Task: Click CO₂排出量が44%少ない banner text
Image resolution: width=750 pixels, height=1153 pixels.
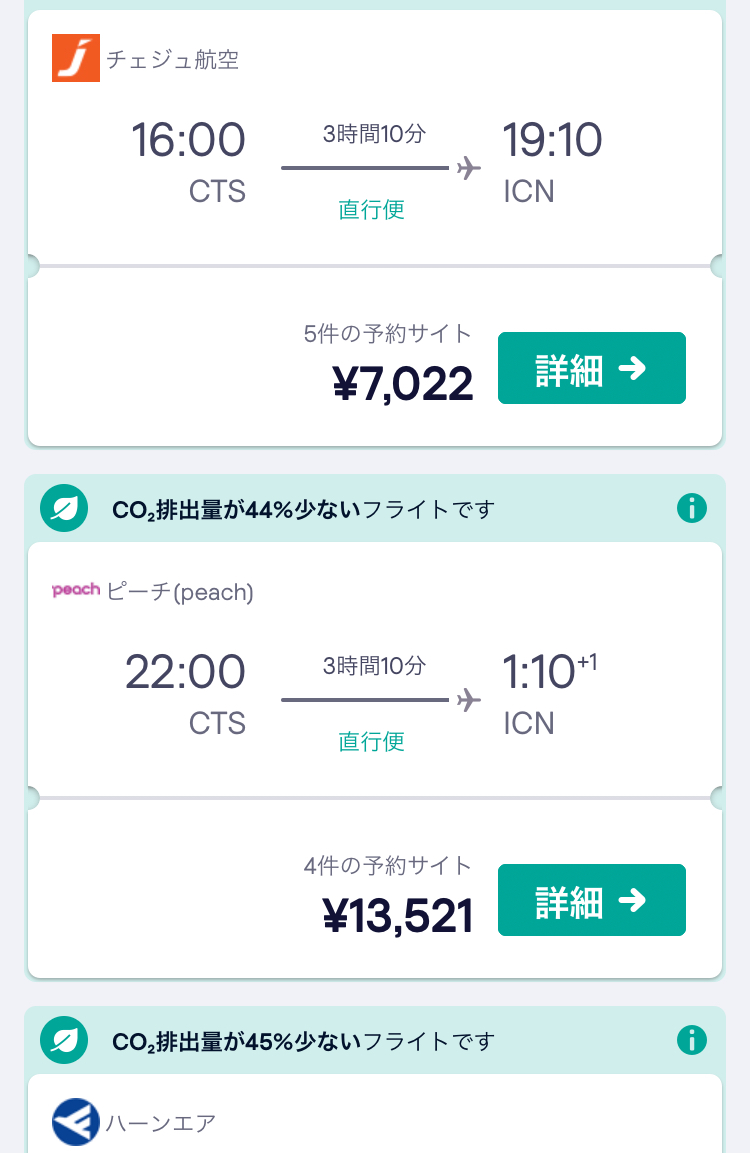Action: [303, 510]
